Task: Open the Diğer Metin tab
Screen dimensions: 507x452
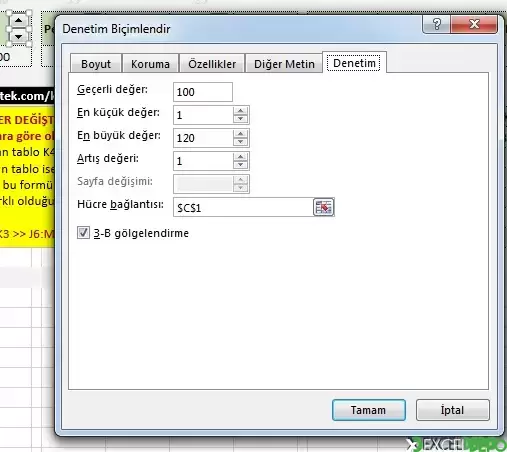Action: [x=284, y=64]
